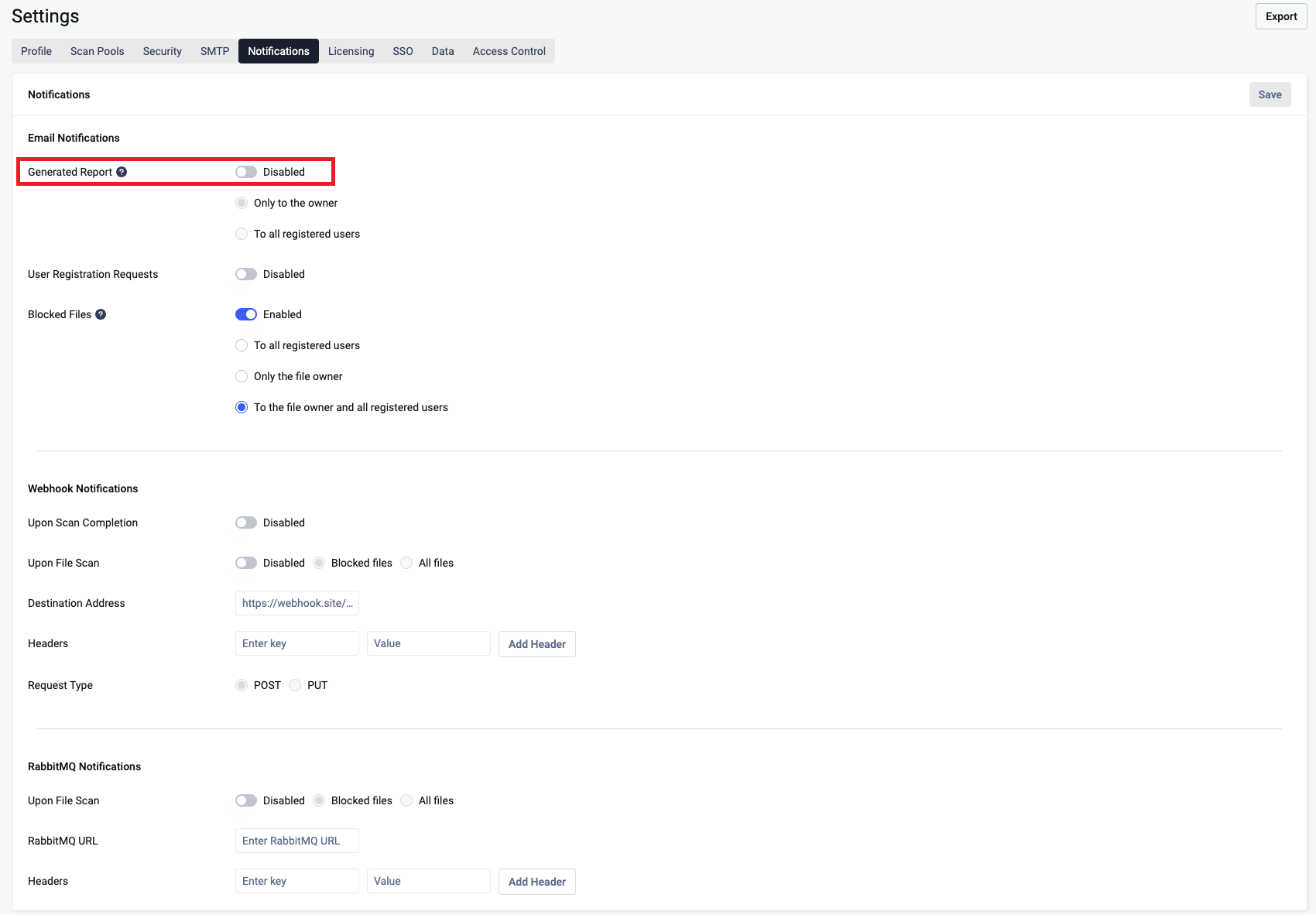Viewport: 1316px width, 915px height.
Task: Click the help icon beside Blocked Files
Action: 101,314
